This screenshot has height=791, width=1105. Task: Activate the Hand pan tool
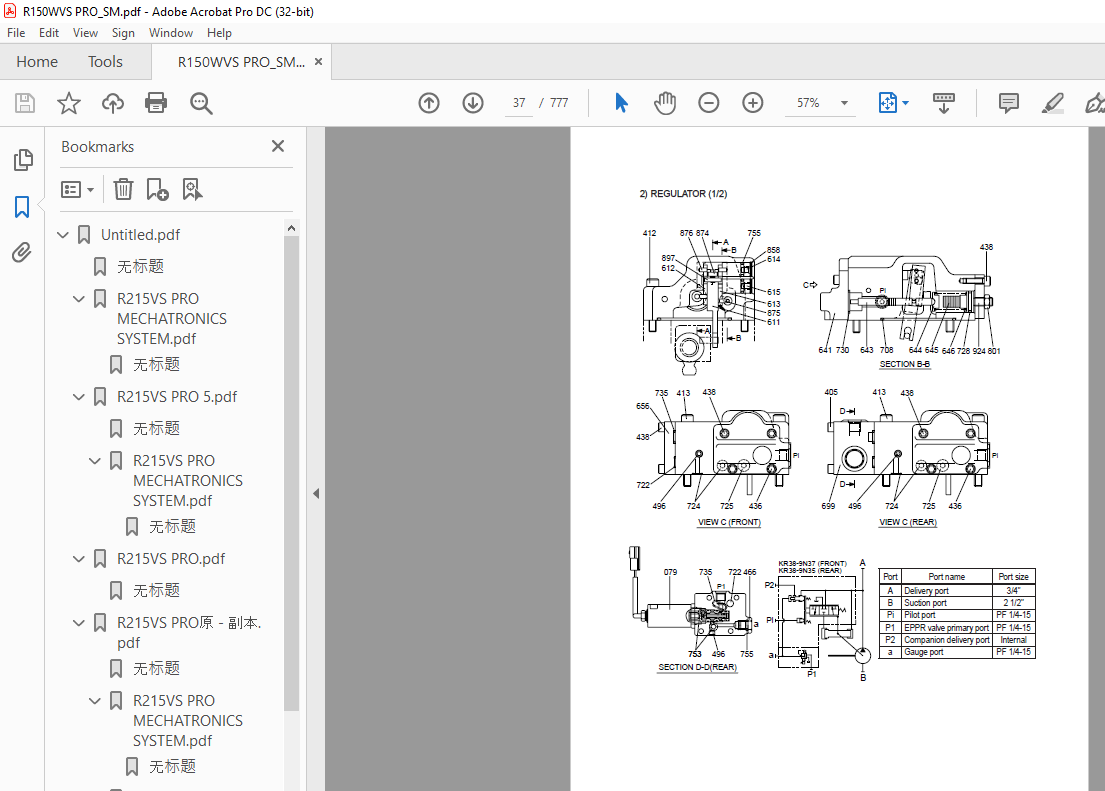[x=665, y=103]
